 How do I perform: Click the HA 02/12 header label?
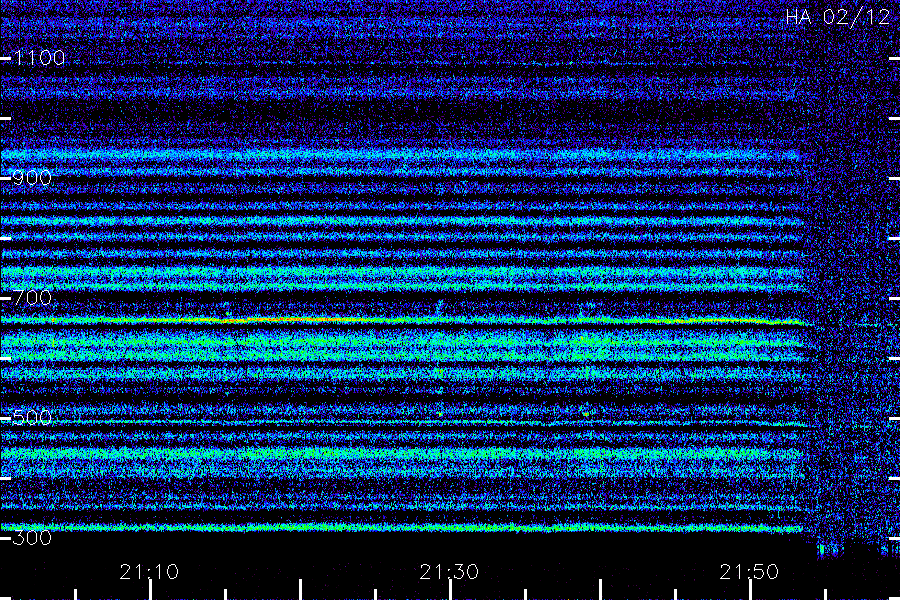tap(837, 17)
